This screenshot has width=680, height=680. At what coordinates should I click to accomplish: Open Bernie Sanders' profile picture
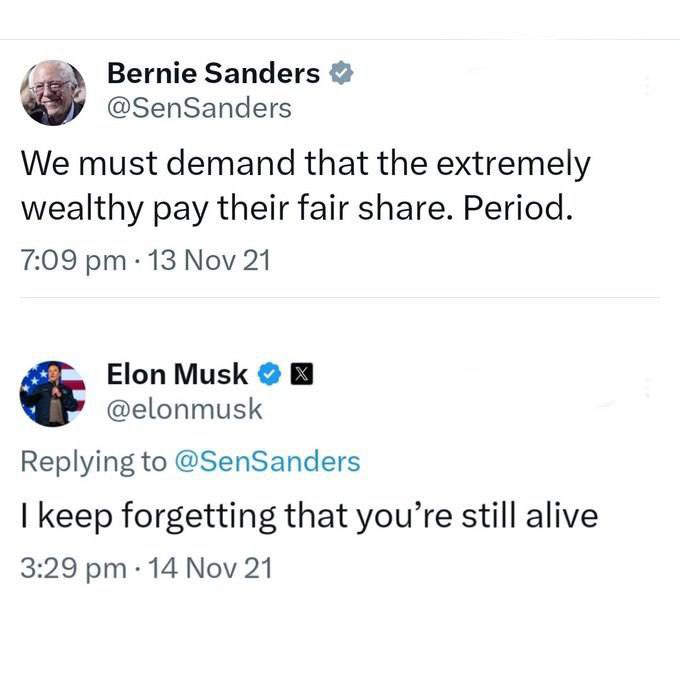(x=54, y=93)
